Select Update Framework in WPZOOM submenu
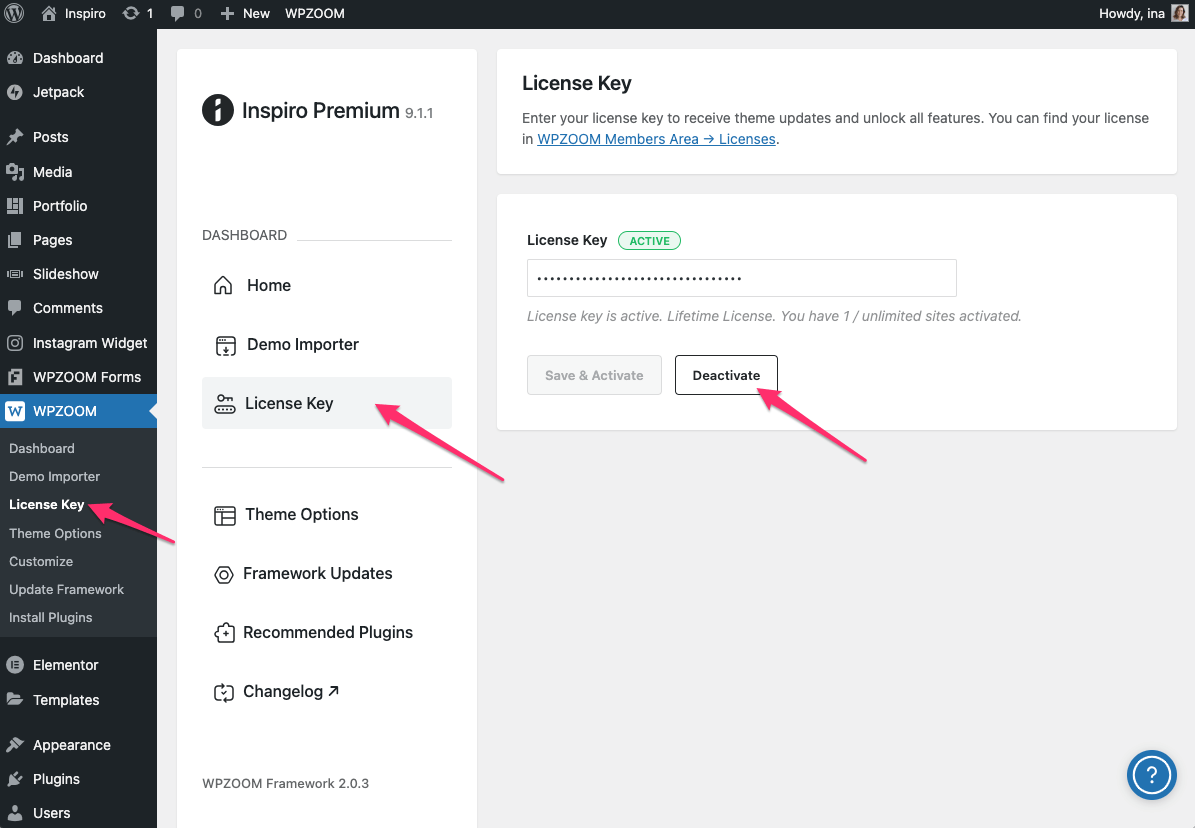 pos(66,589)
